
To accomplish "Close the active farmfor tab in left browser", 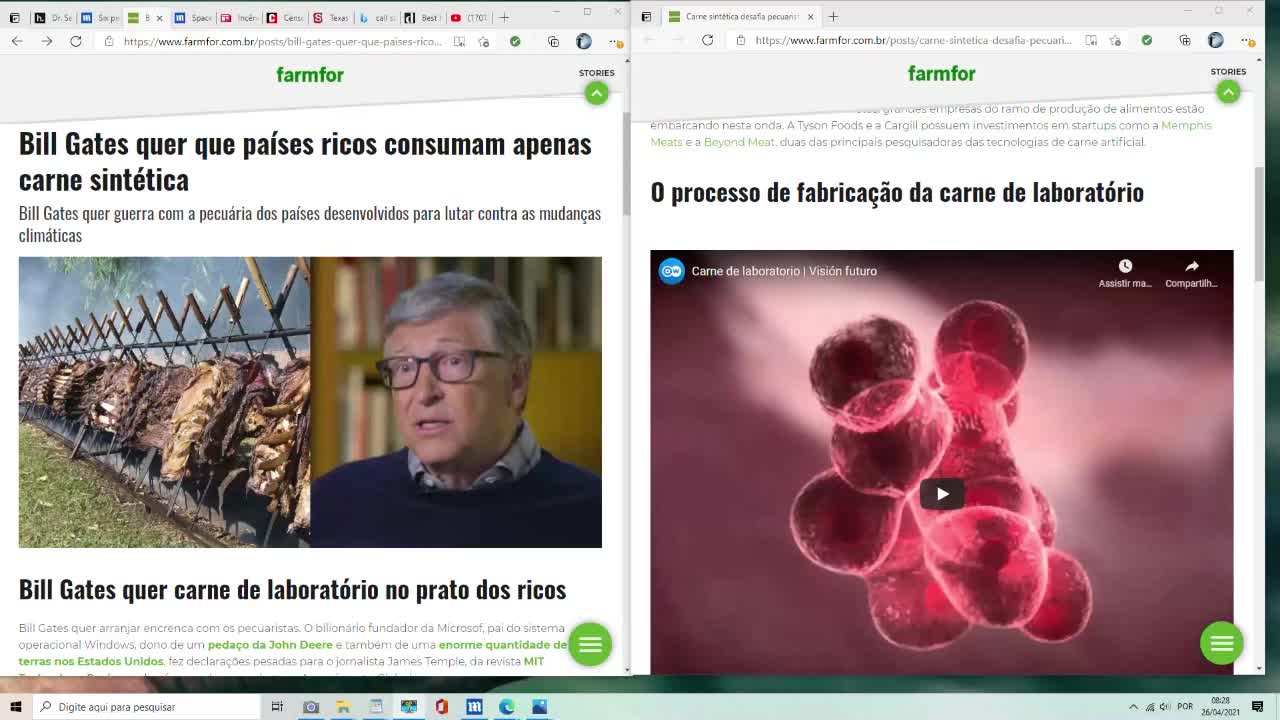I will (x=159, y=18).
